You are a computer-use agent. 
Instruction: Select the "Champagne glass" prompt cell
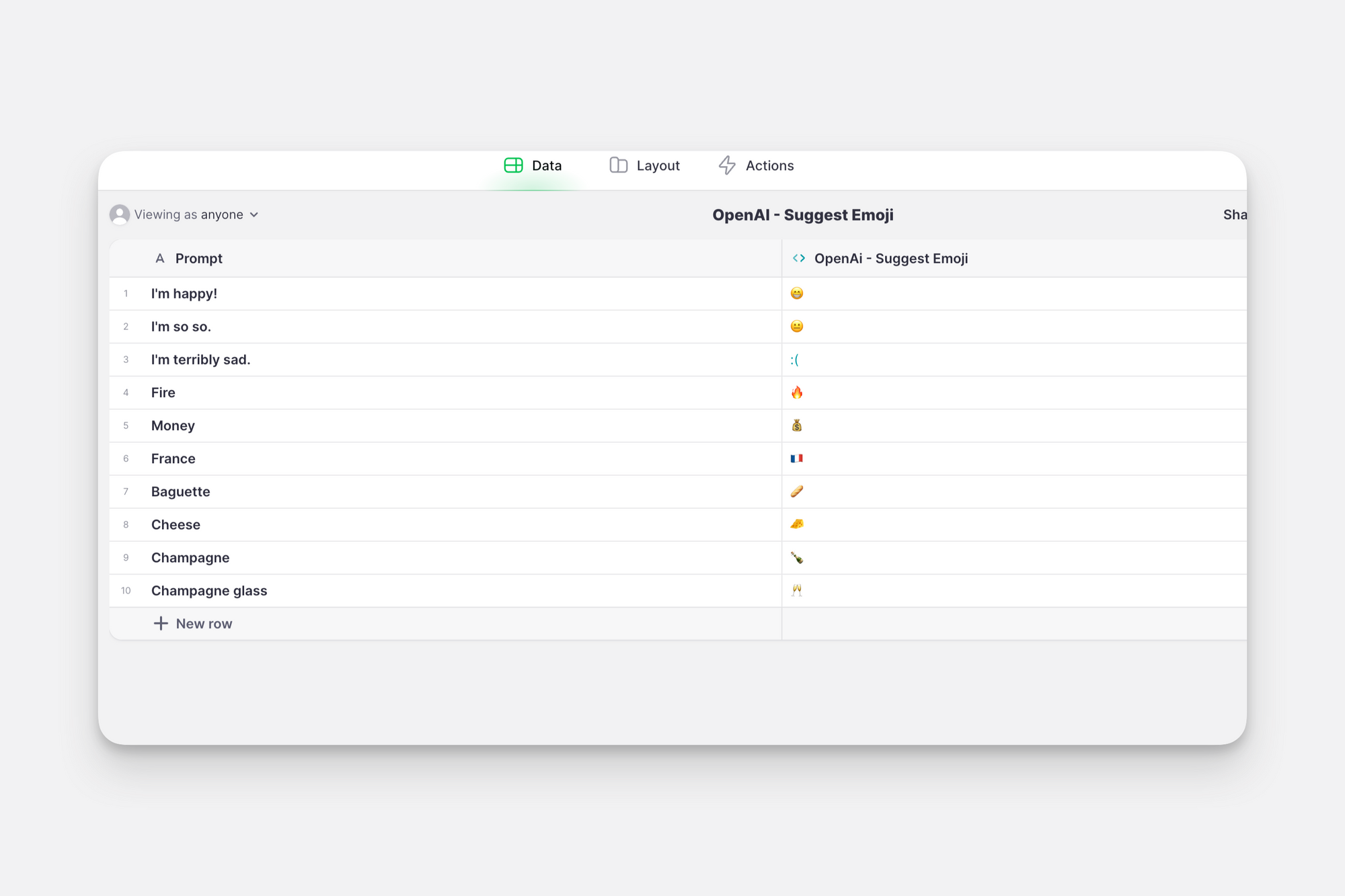[x=209, y=591]
